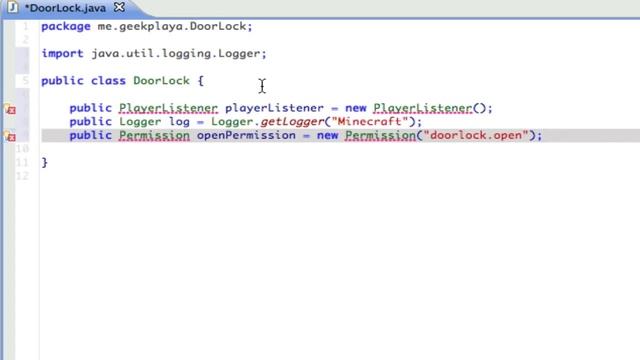
Task: Click the openPermission variable name
Action: (x=246, y=135)
